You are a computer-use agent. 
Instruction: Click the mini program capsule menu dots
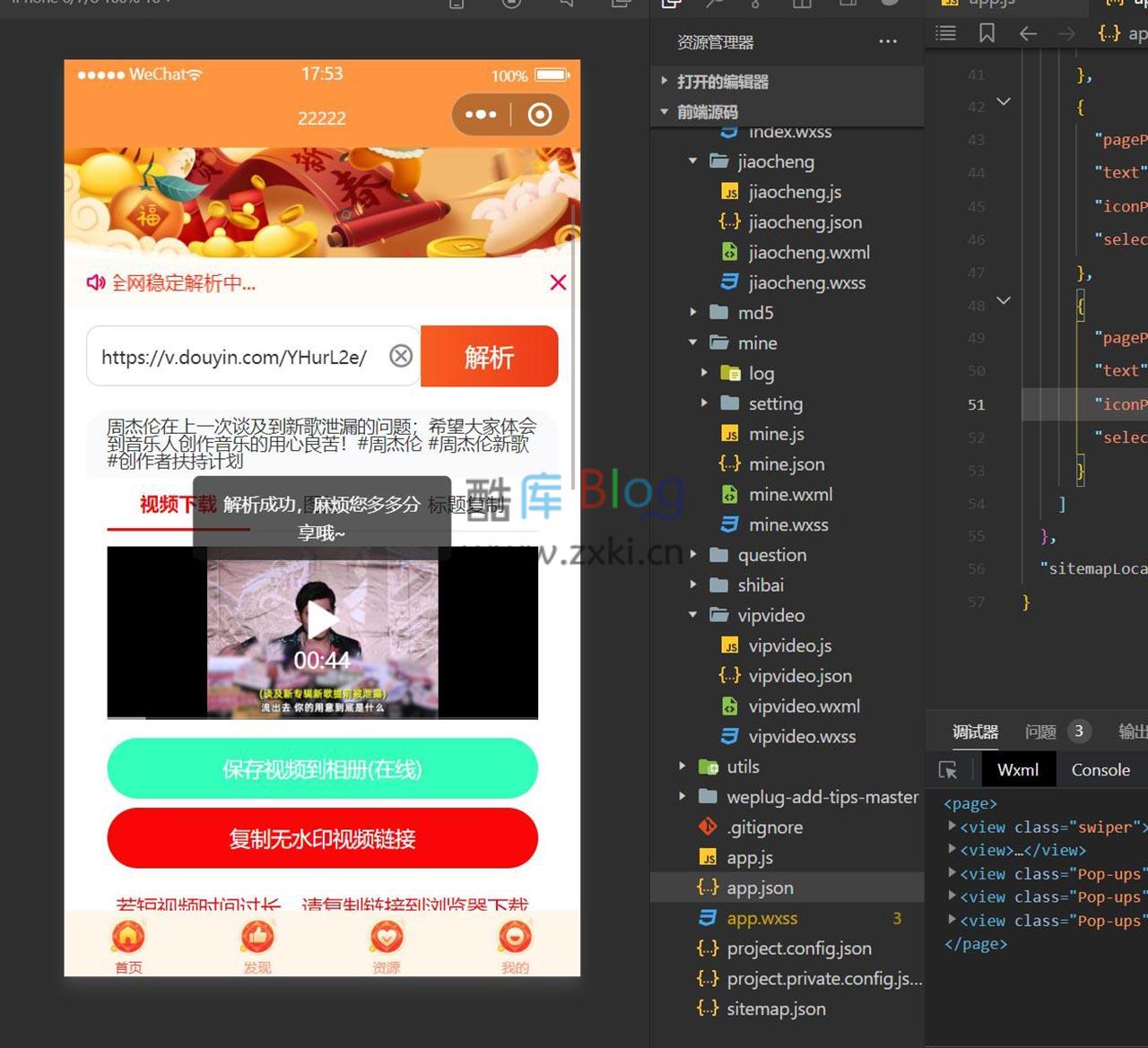point(481,115)
